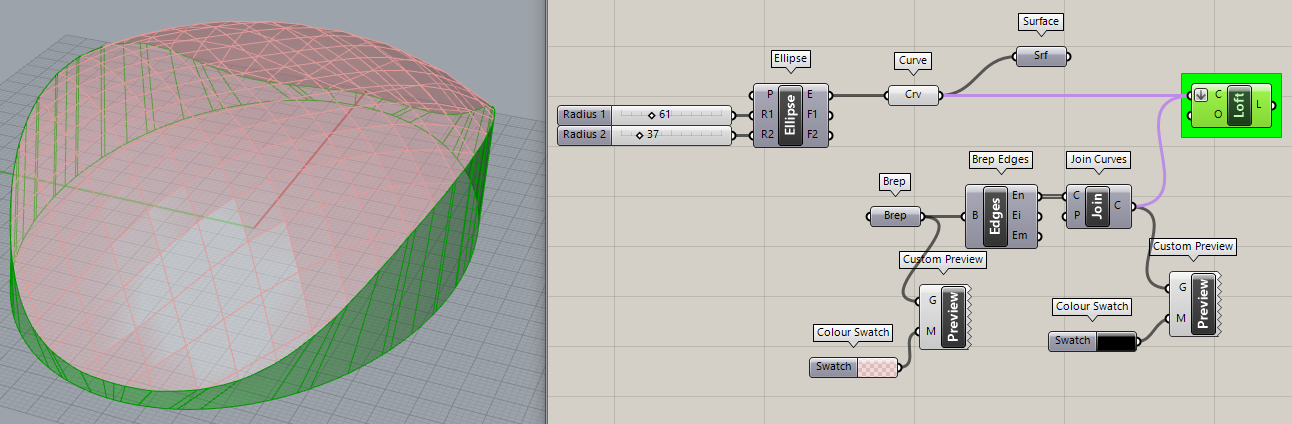Click the Ellipse R1 input

click(x=766, y=115)
